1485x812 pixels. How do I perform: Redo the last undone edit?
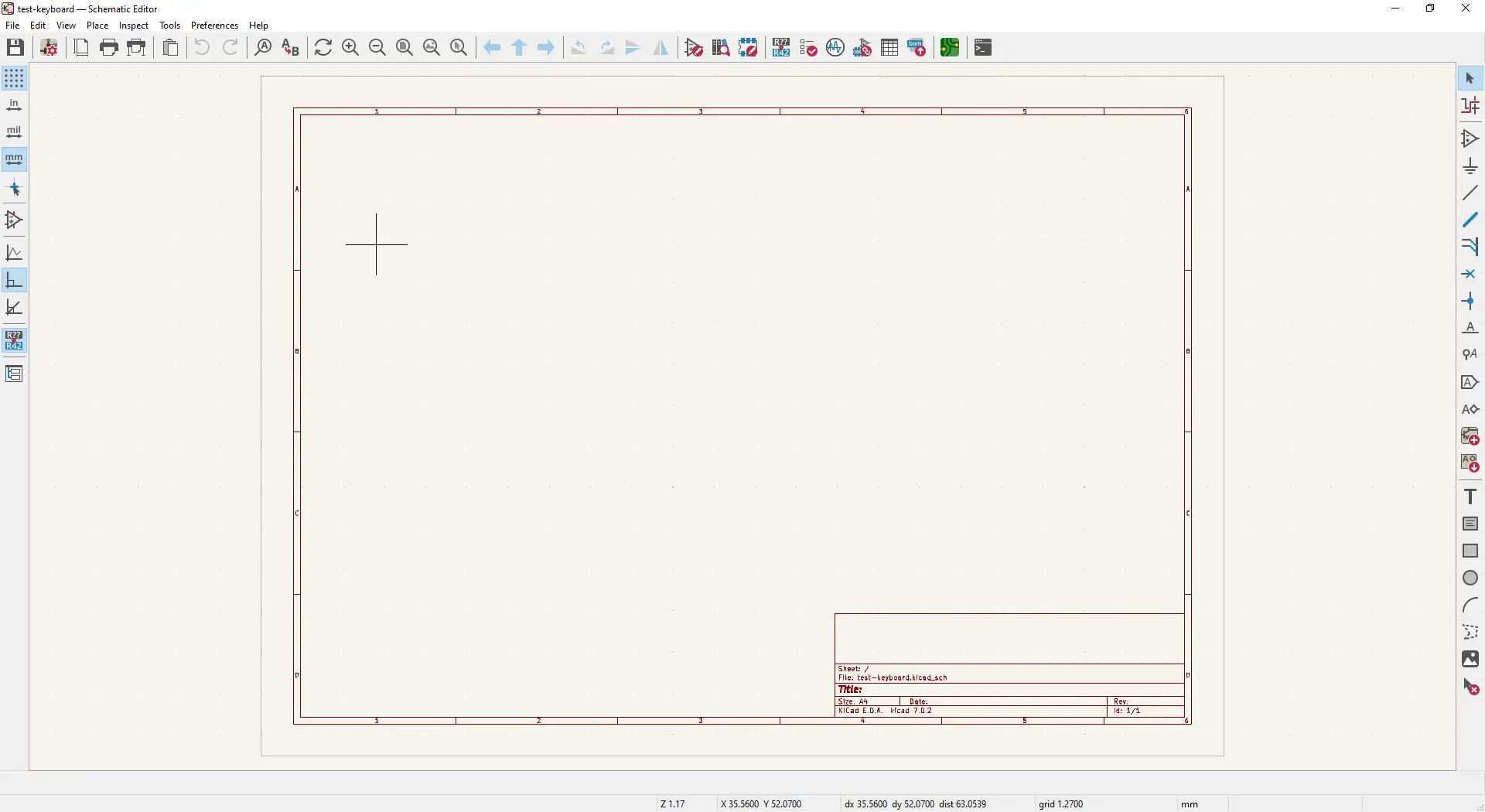pyautogui.click(x=231, y=48)
